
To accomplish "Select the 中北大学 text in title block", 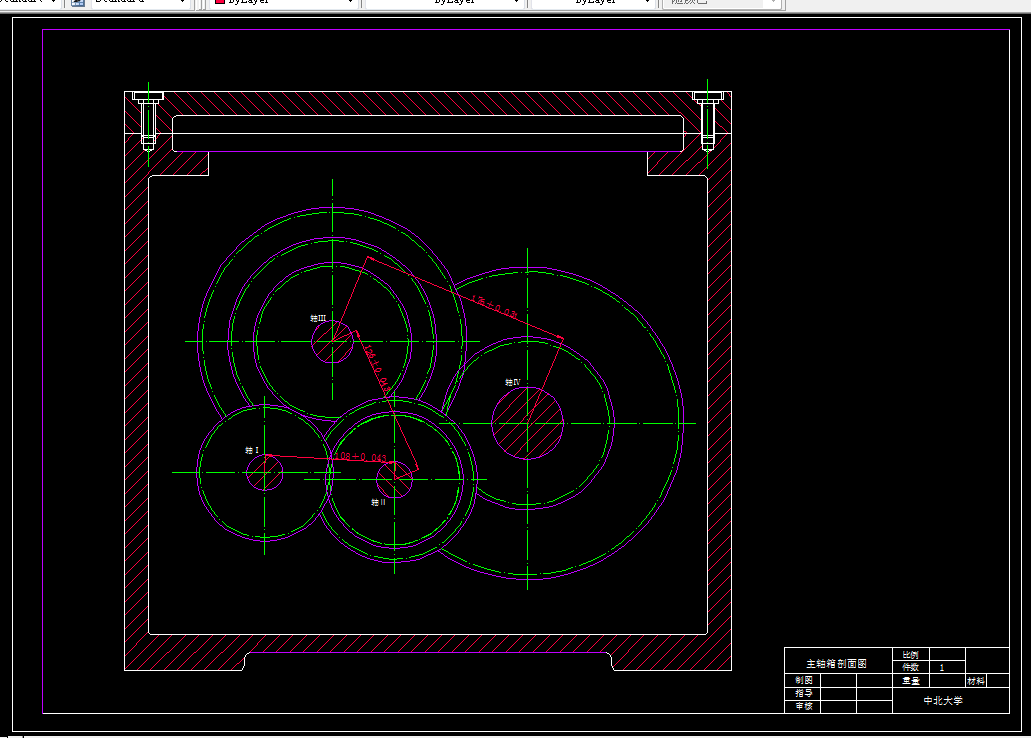I will coord(943,701).
